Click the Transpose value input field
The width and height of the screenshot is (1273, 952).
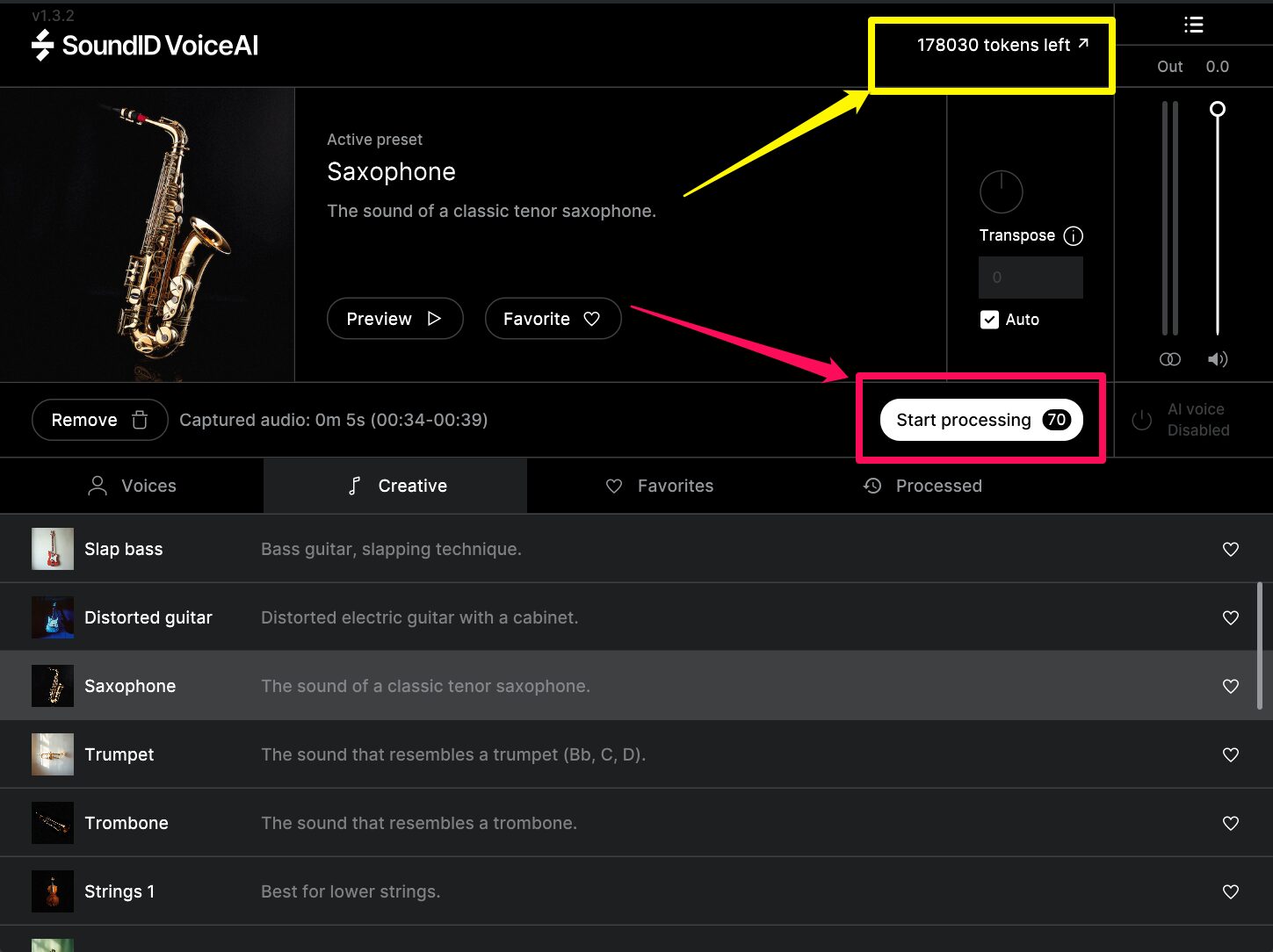pyautogui.click(x=1031, y=278)
